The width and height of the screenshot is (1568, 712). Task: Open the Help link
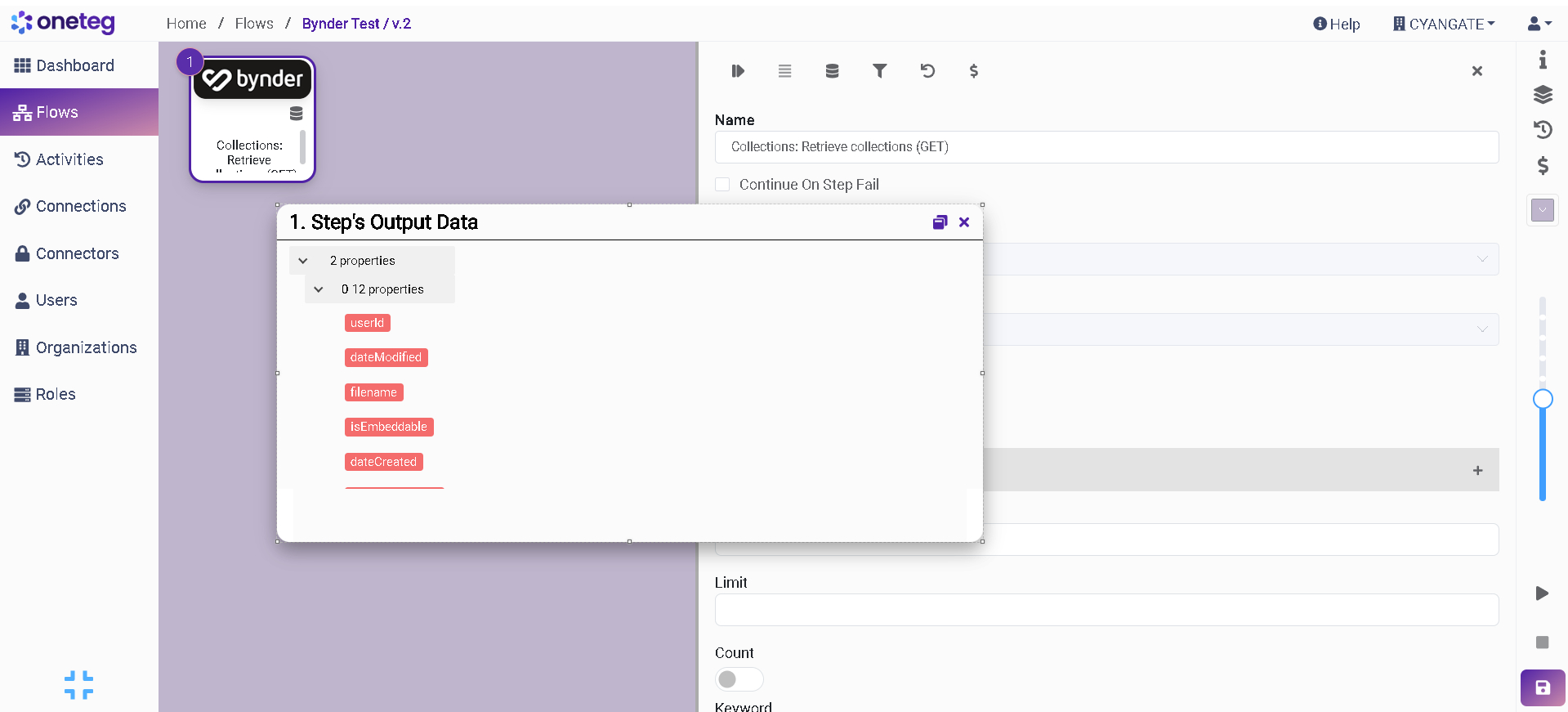click(x=1337, y=24)
